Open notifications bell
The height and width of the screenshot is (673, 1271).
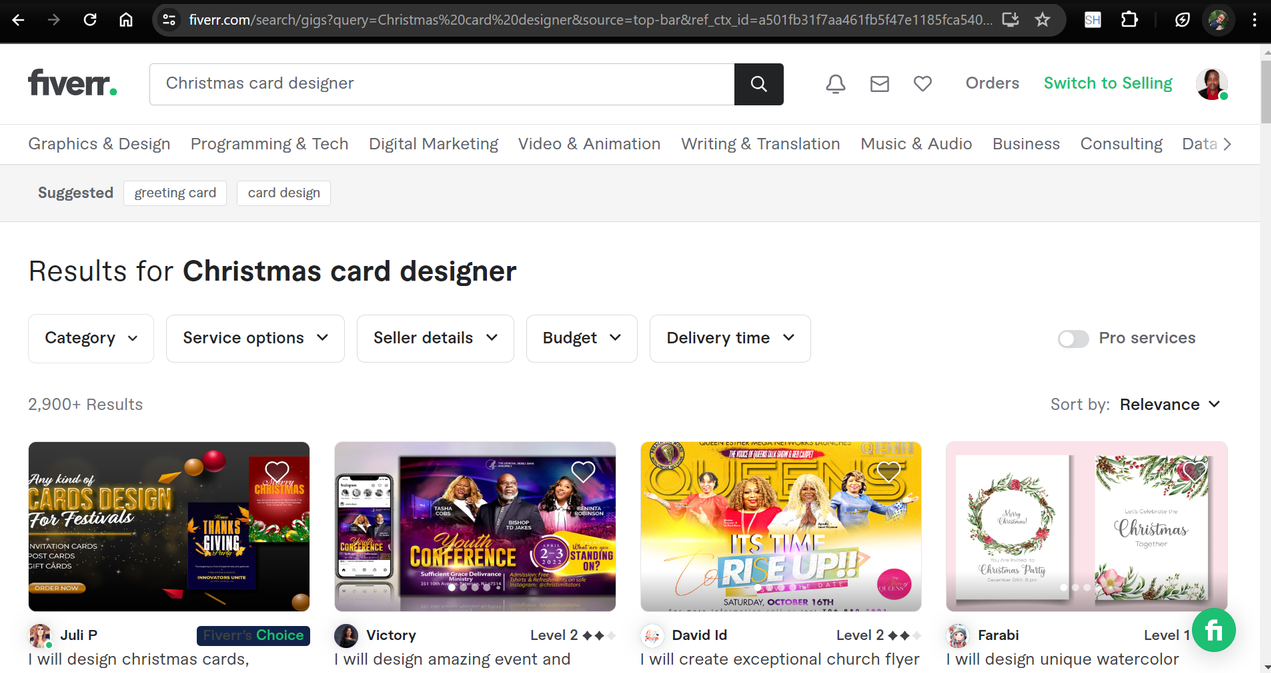(x=835, y=84)
